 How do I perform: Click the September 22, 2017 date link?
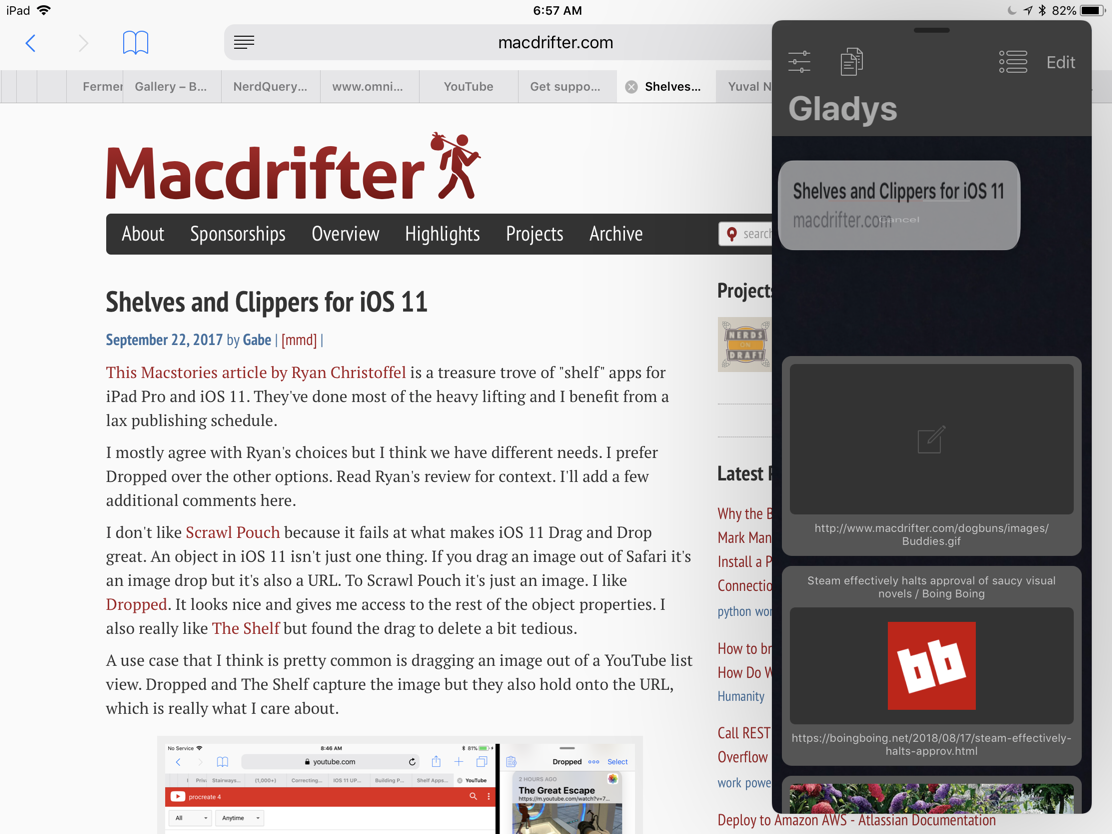(x=165, y=340)
